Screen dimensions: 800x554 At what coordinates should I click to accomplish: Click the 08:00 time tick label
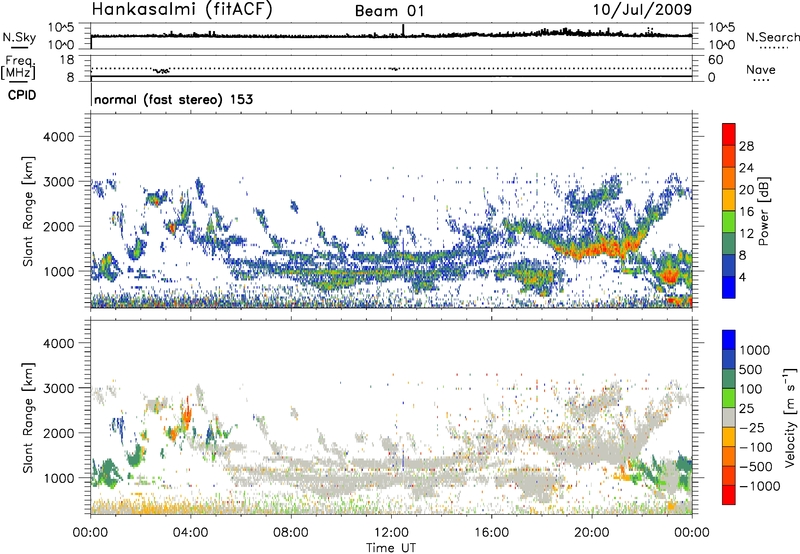click(x=291, y=533)
